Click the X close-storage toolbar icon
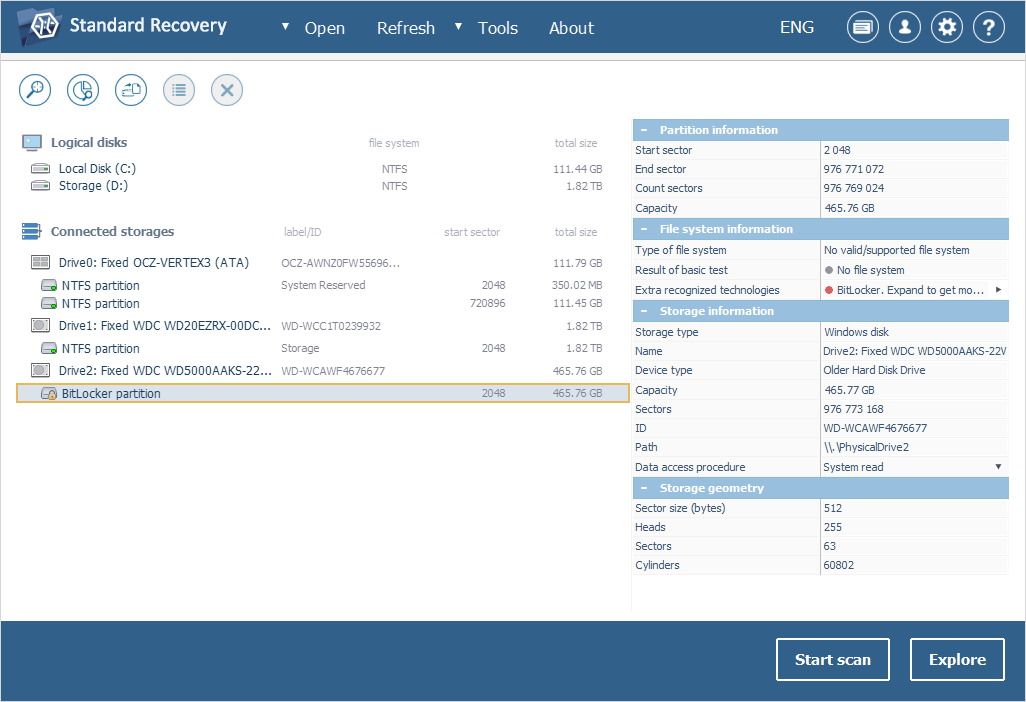 [x=227, y=90]
